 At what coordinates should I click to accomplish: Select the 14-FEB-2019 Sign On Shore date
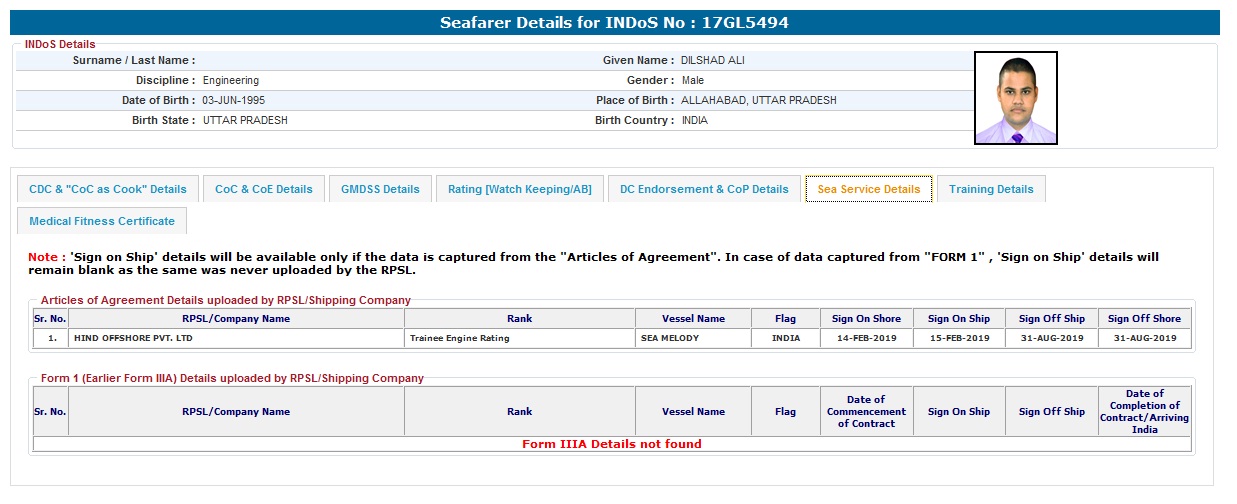tap(866, 338)
